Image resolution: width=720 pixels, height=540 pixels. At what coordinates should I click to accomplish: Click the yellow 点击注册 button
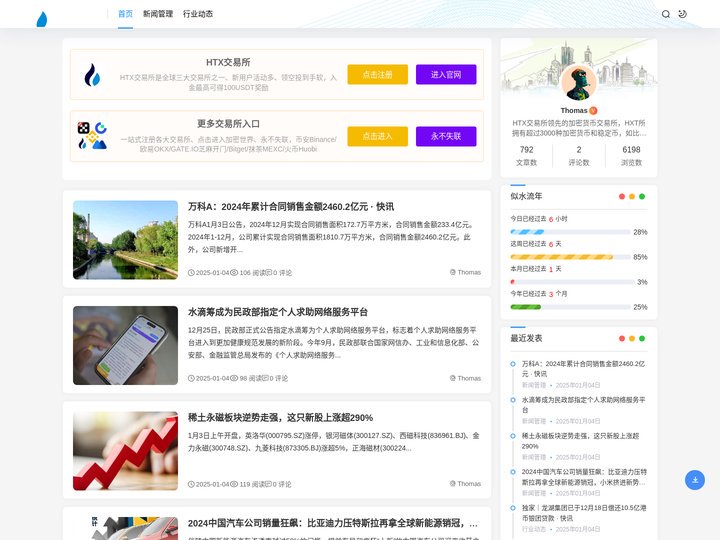(x=377, y=74)
